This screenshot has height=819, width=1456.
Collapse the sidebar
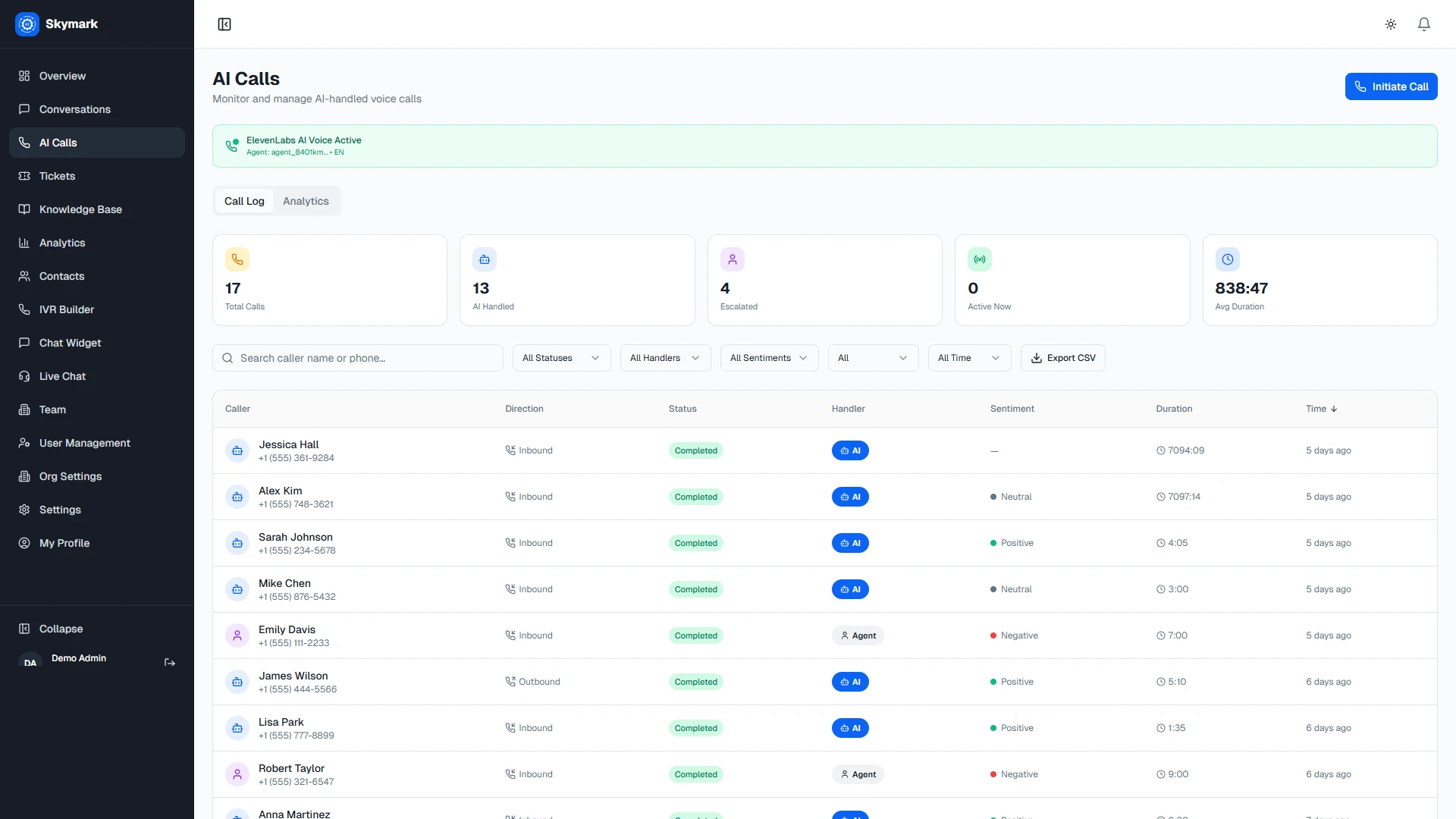(x=97, y=629)
